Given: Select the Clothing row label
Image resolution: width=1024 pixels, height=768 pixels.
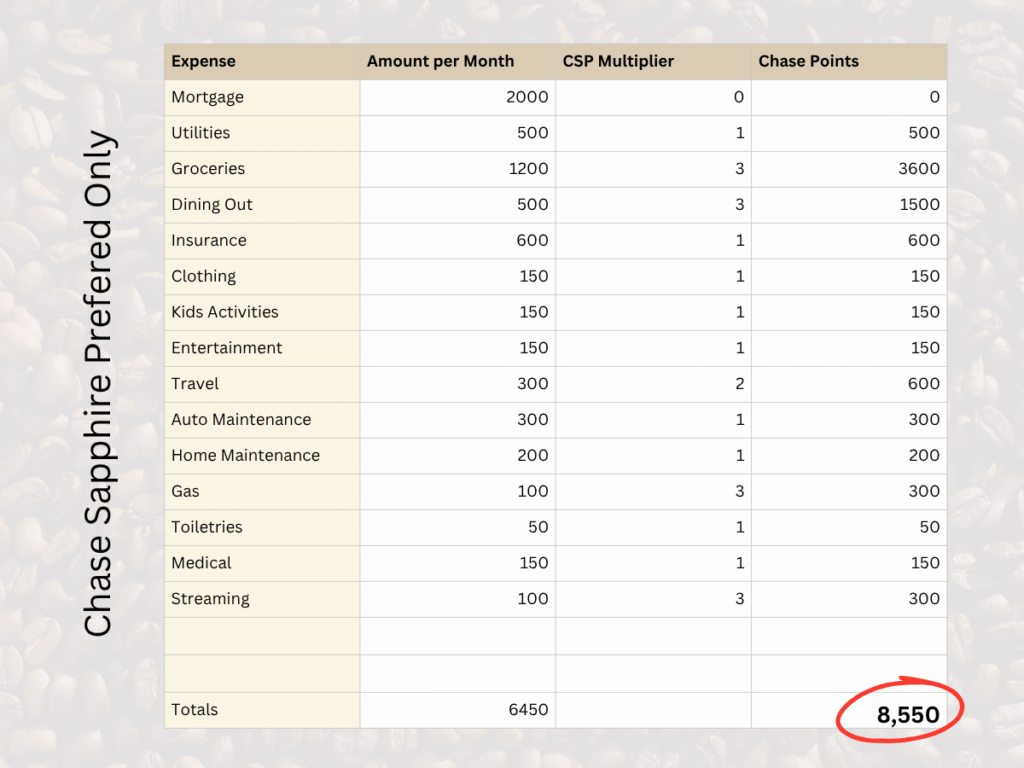Looking at the screenshot, I should (203, 277).
